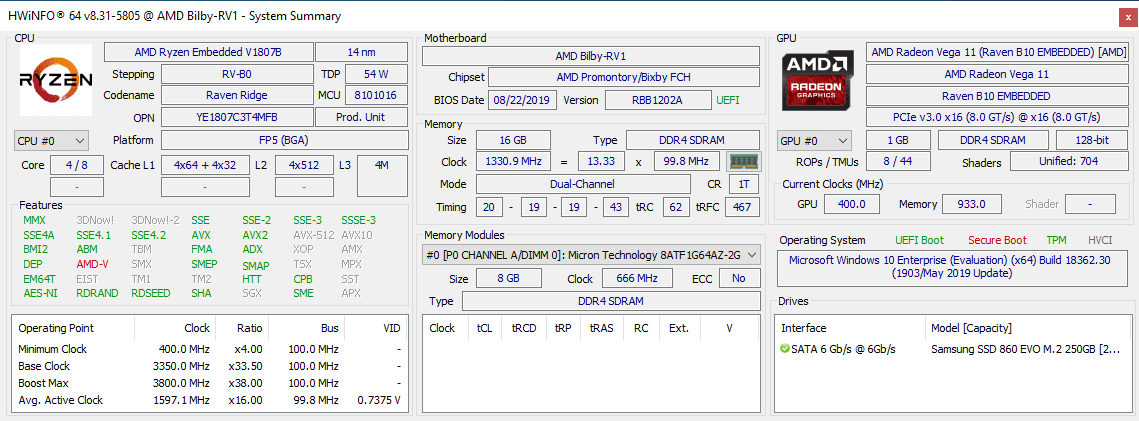Click the AMD Radeon Vega 11 (Raven B10 EMBEDDED) field
The height and width of the screenshot is (421, 1139).
997,52
